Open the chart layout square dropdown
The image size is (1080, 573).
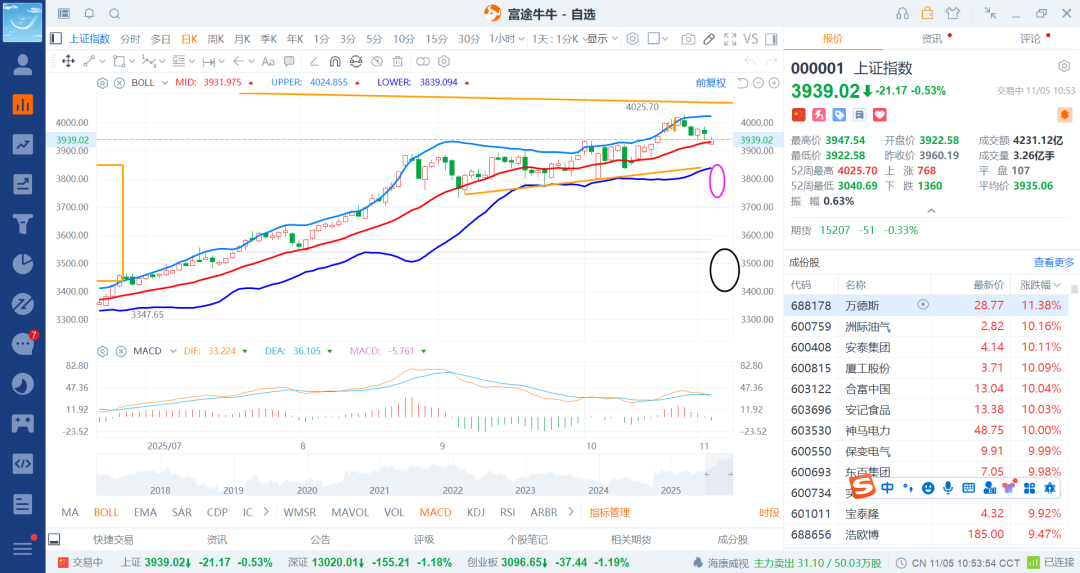click(658, 39)
